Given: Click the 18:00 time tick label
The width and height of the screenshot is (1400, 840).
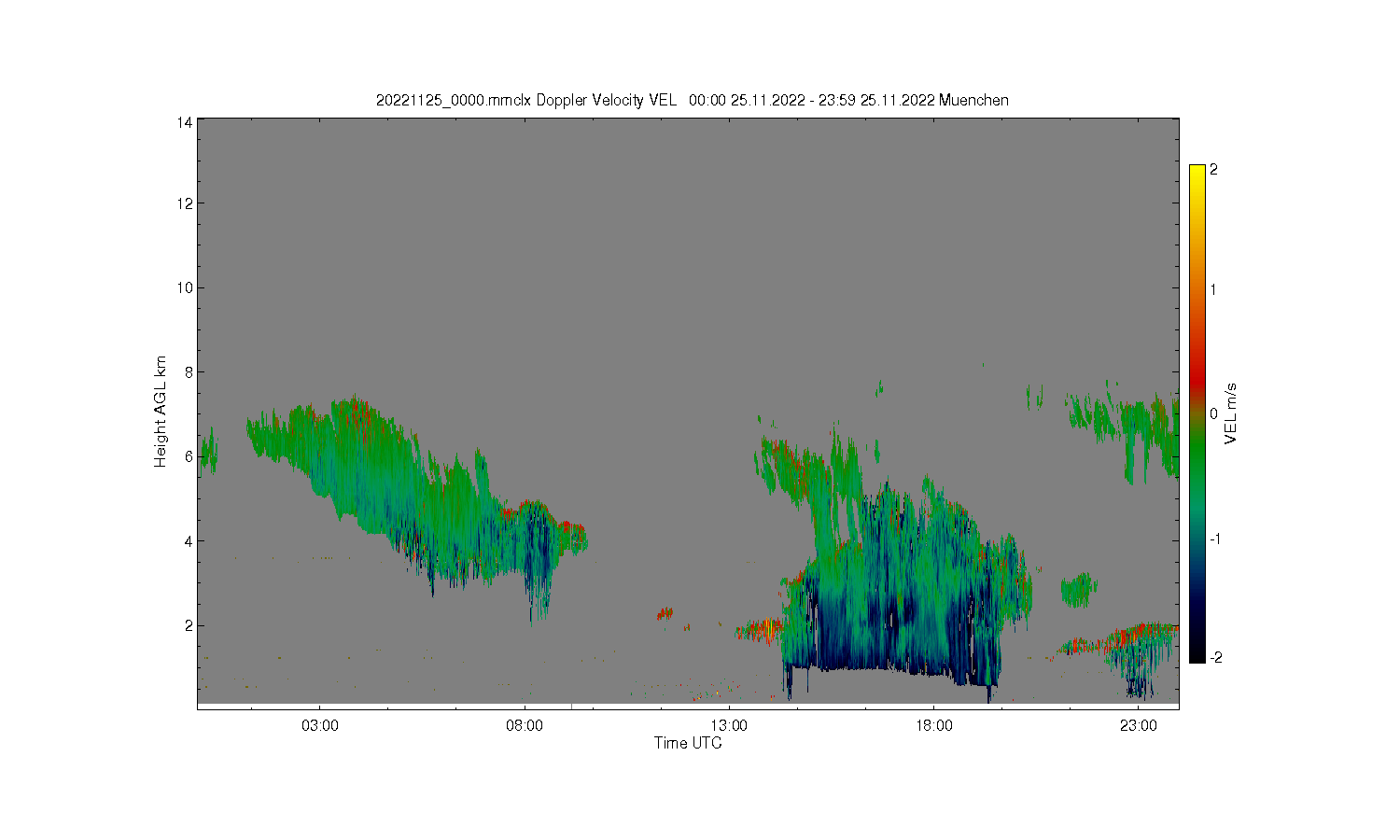Looking at the screenshot, I should click(934, 726).
